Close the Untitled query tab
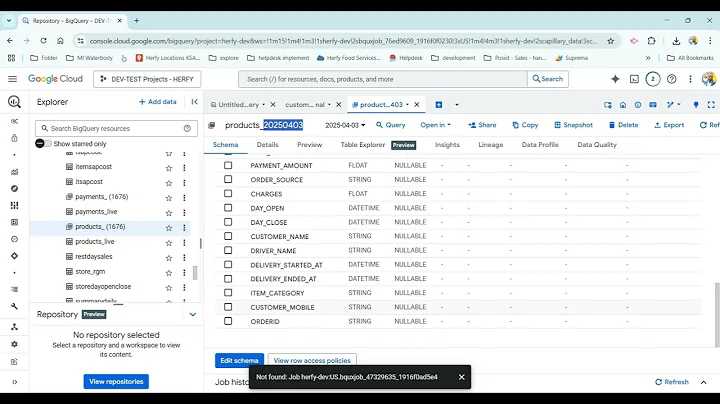Screen dimensions: 720x404 pos(273,105)
